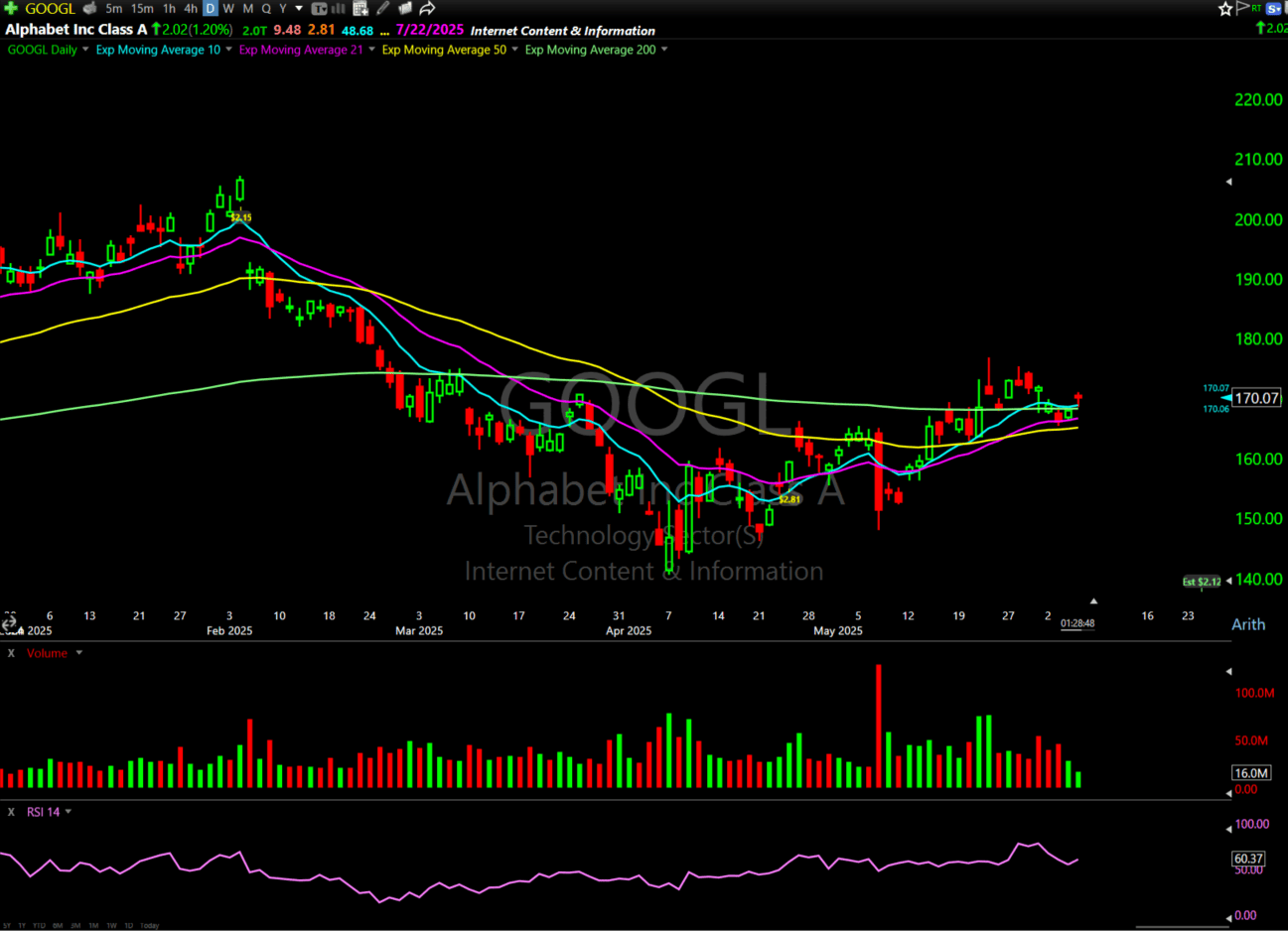
Task: Click the RT real-time badge
Action: click(x=1257, y=8)
